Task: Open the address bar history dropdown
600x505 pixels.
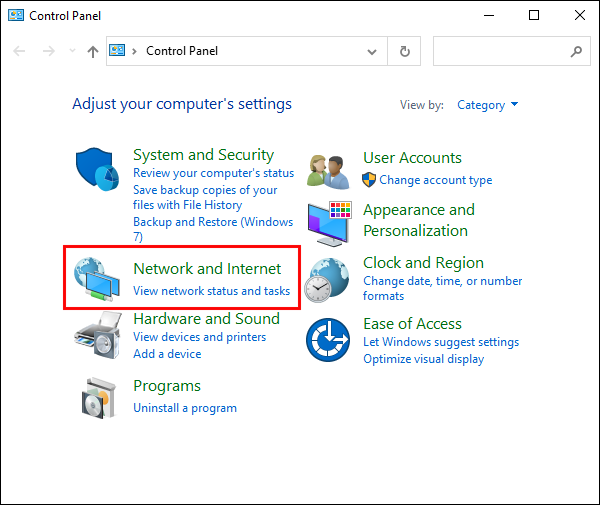Action: click(x=372, y=51)
